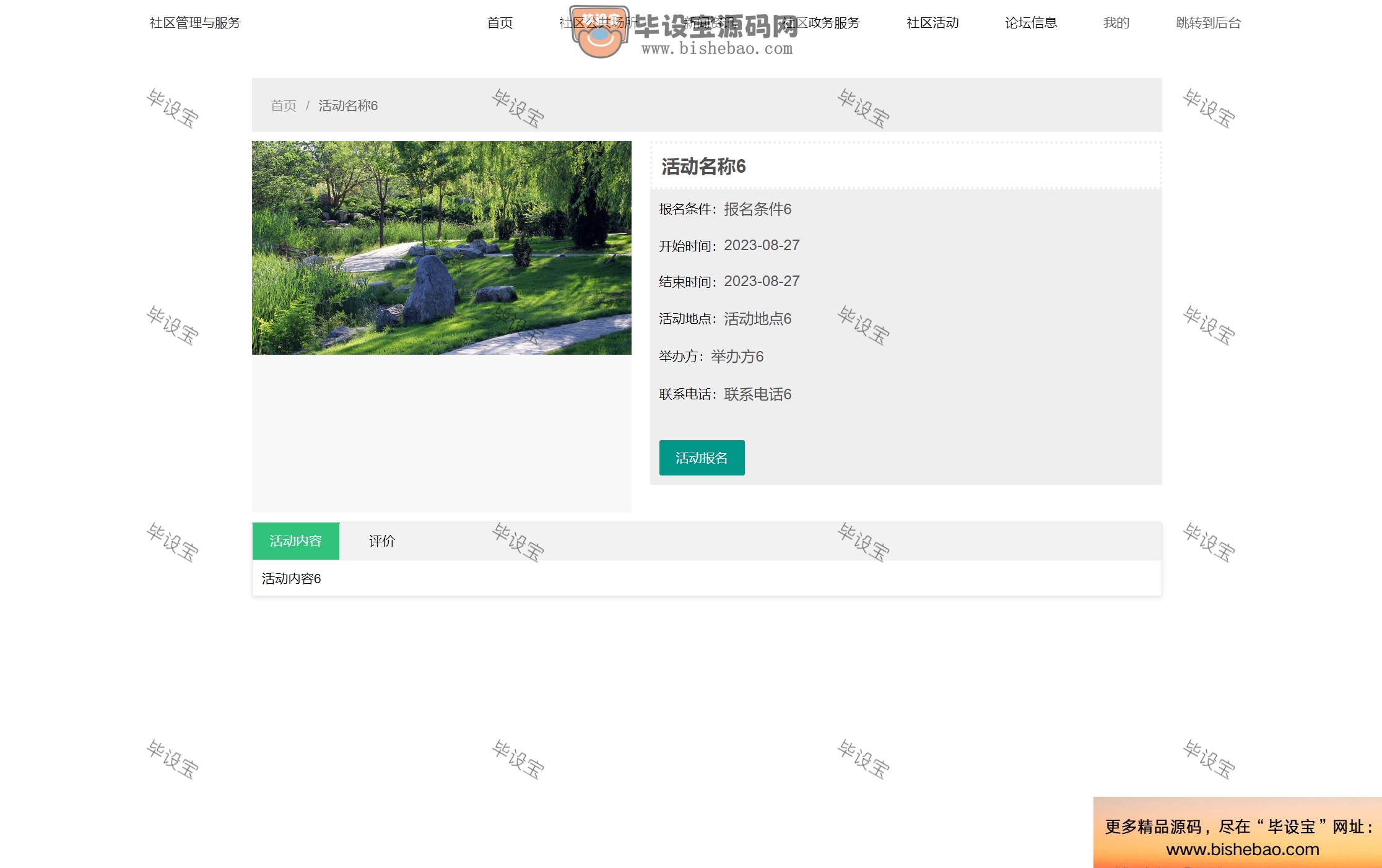Screen dimensions: 1382x868
Task: Open the 首页 navigation menu item
Action: pyautogui.click(x=500, y=23)
